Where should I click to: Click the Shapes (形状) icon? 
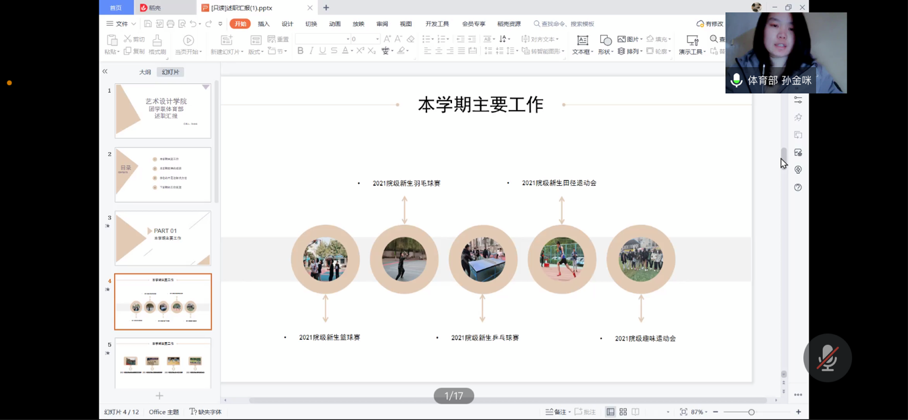coord(605,40)
